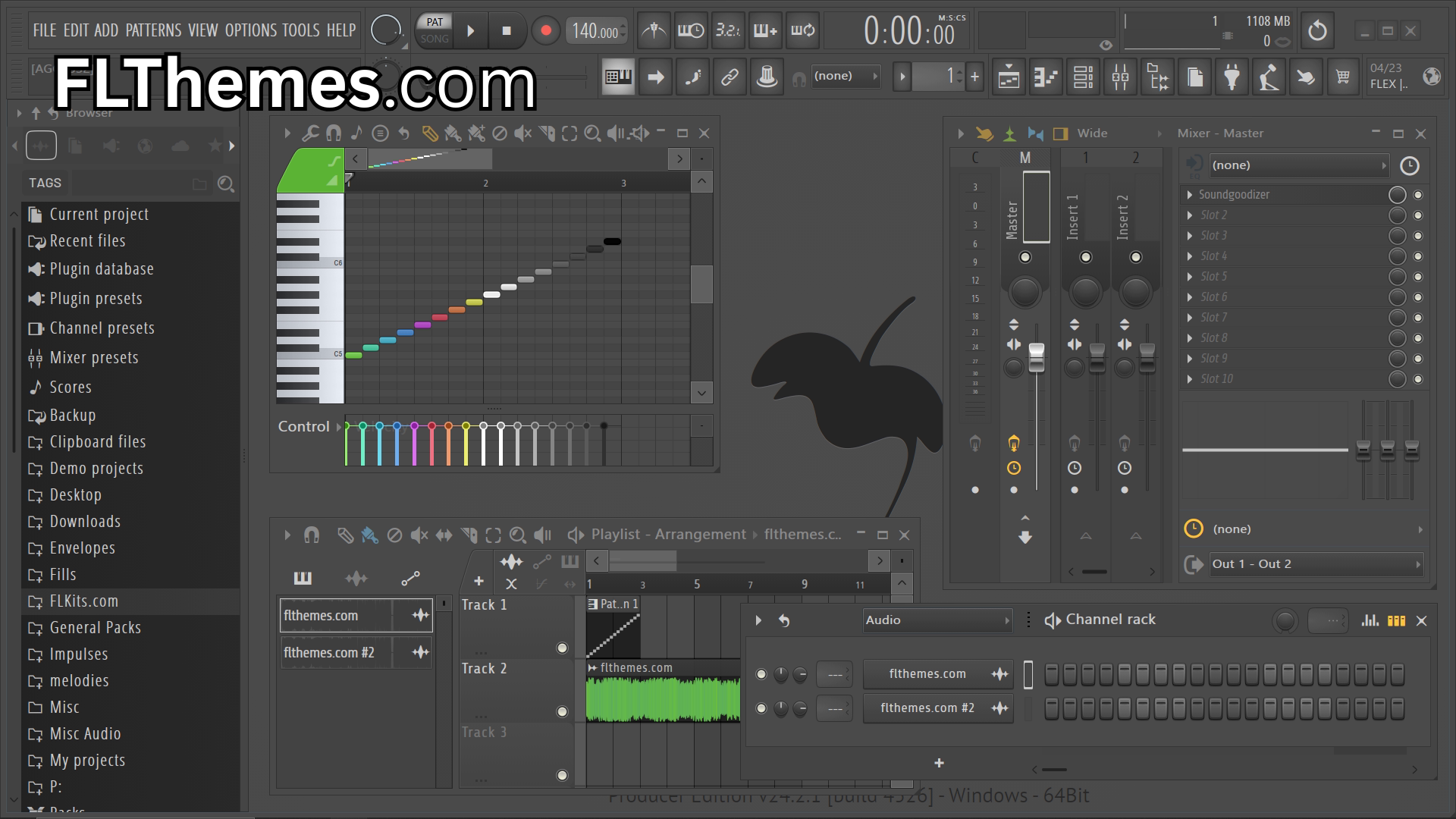Open the piano roll toolbar icon
Viewport: 1456px width, 819px height.
(1046, 77)
